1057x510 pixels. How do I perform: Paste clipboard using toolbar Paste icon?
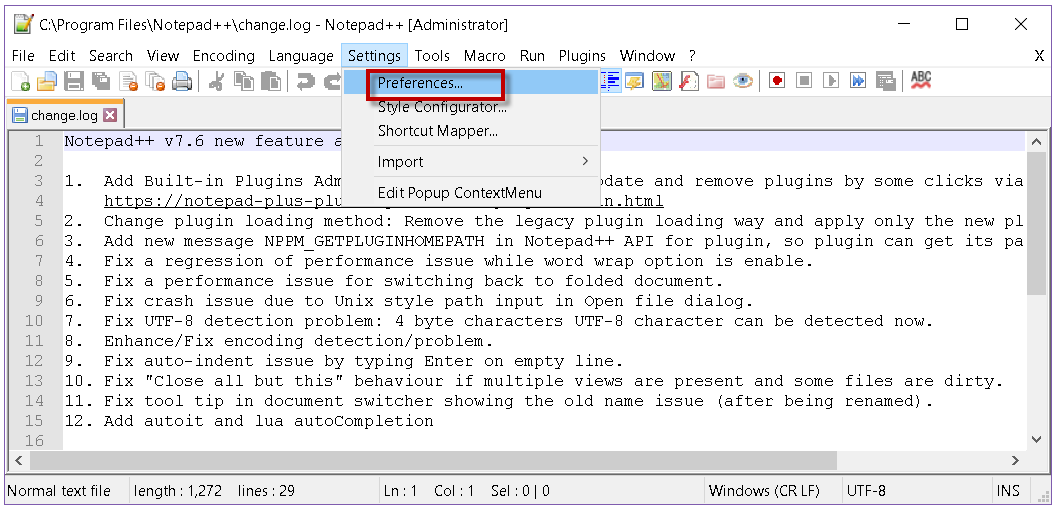(270, 82)
